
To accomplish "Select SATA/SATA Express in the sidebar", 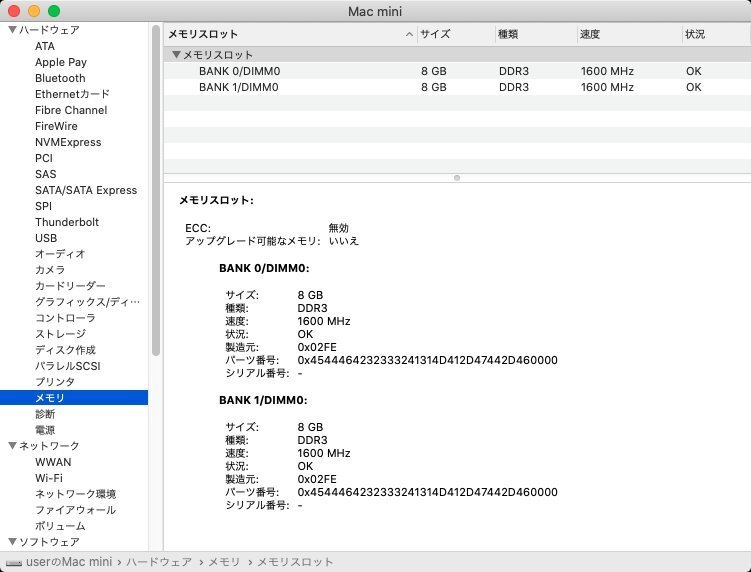I will pyautogui.click(x=86, y=190).
